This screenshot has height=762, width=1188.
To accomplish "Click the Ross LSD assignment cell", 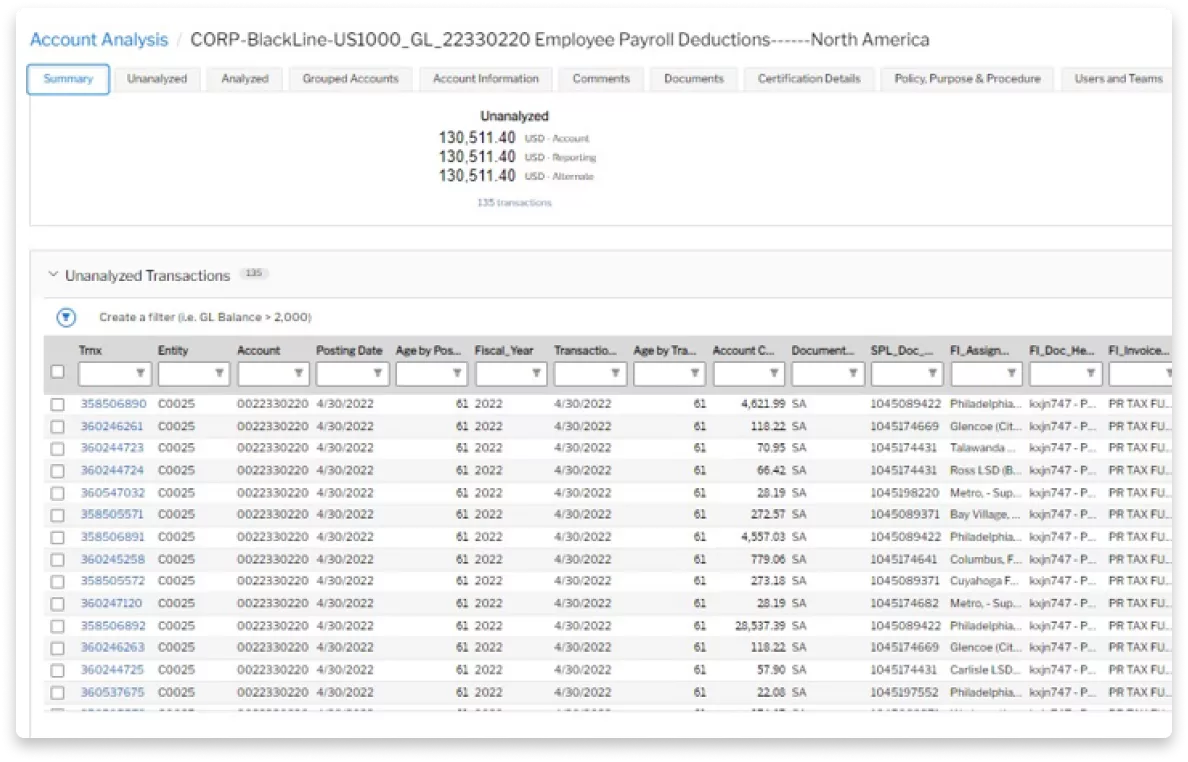I will click(986, 470).
